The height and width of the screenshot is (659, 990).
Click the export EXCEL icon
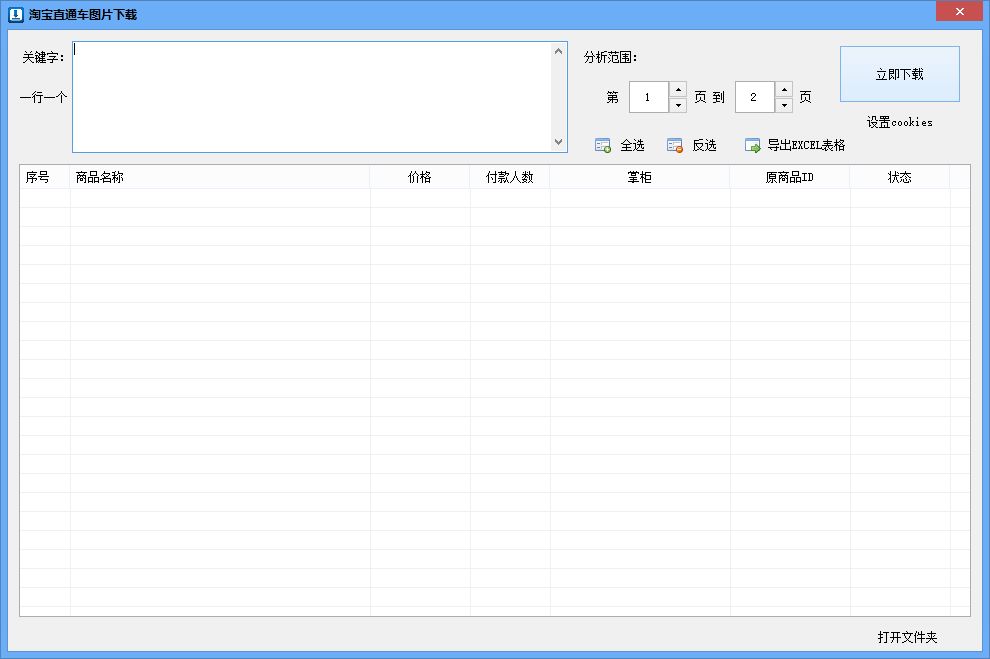coord(753,146)
